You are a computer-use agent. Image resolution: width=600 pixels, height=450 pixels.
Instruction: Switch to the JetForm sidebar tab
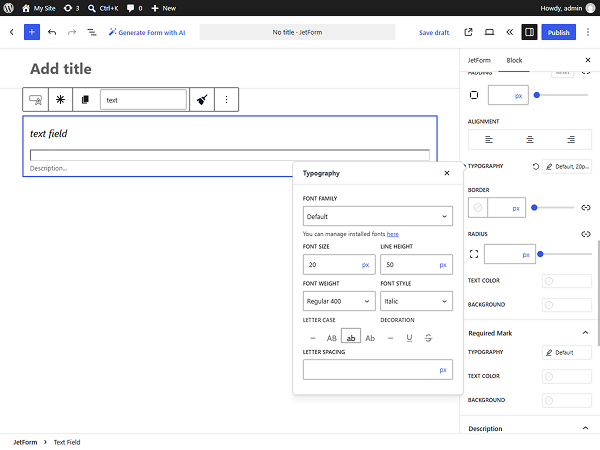pyautogui.click(x=479, y=60)
